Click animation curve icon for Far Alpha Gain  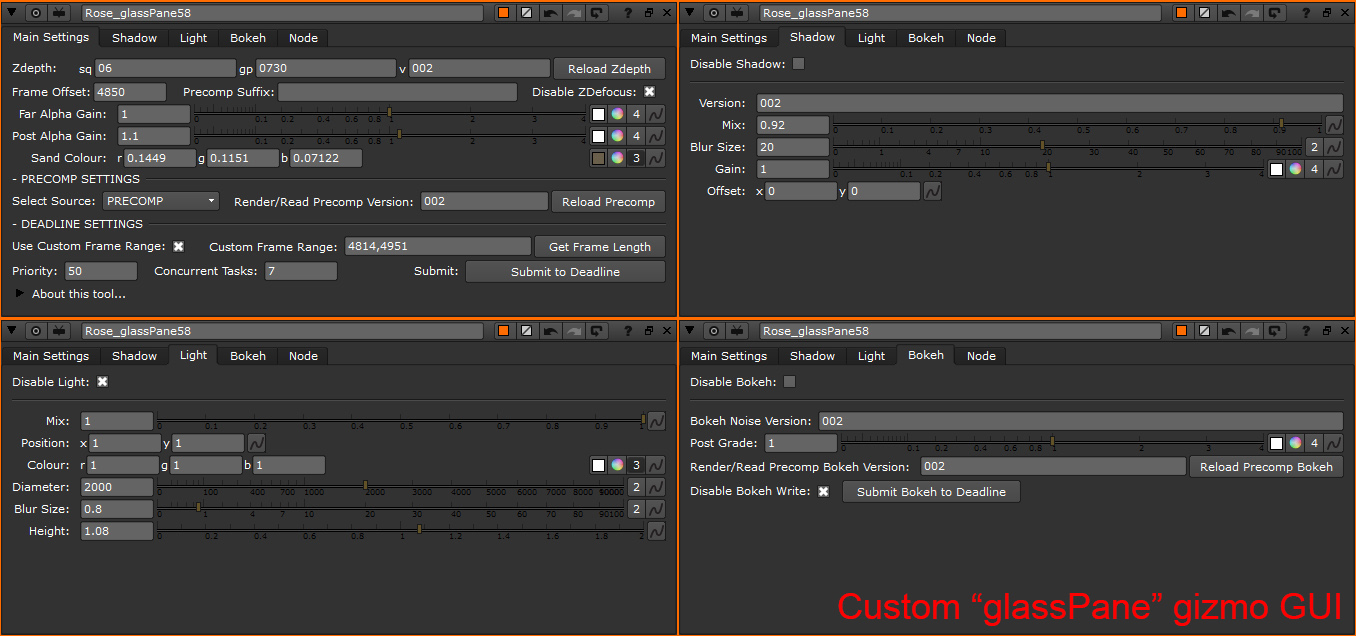pos(656,114)
